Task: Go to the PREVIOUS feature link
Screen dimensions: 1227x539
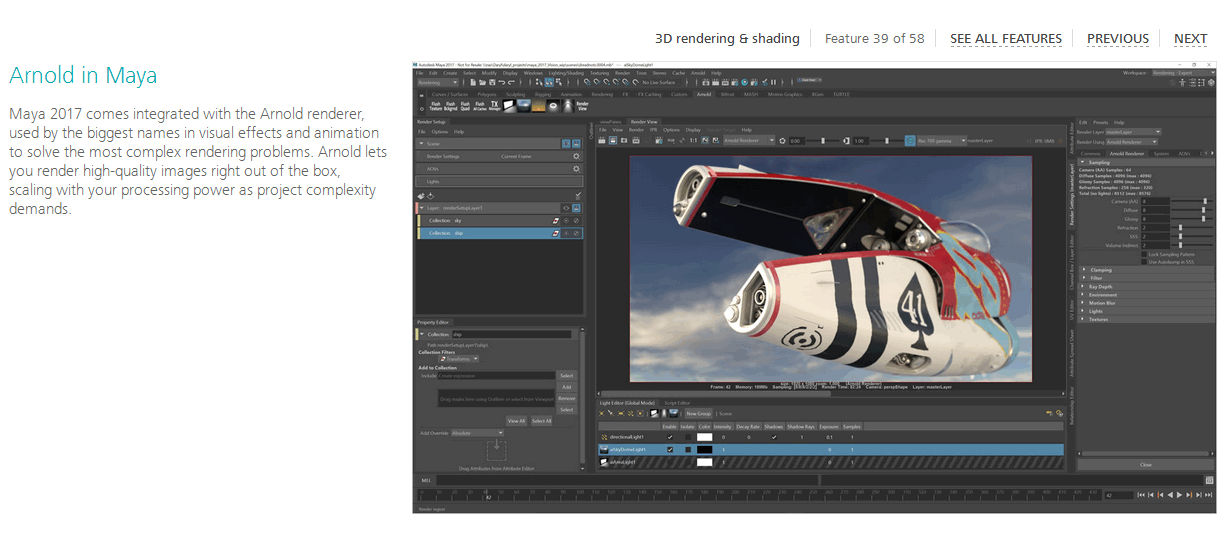Action: 1118,39
